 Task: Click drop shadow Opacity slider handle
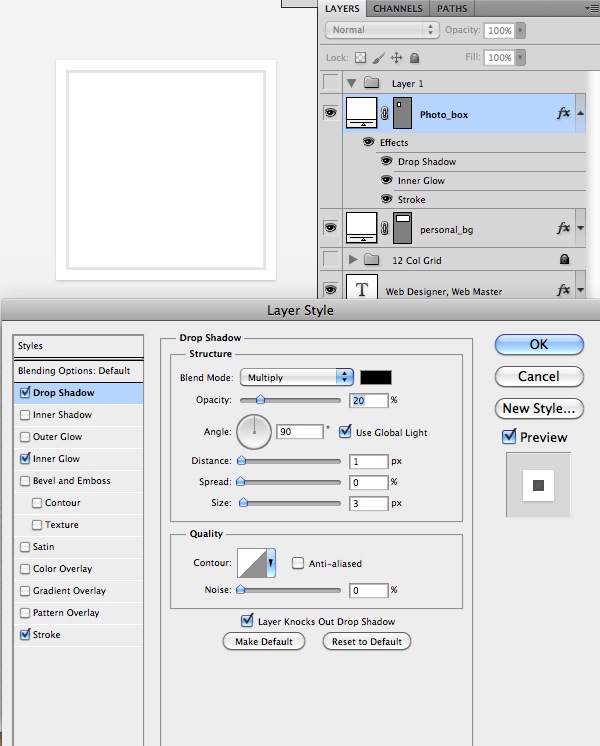pos(260,400)
